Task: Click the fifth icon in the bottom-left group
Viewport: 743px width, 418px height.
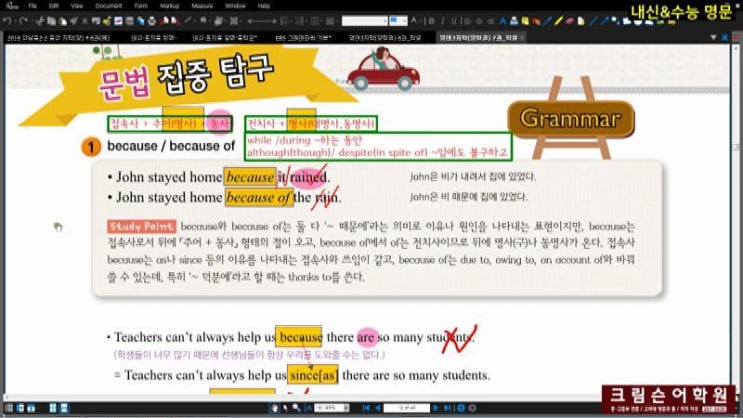Action: click(x=64, y=408)
